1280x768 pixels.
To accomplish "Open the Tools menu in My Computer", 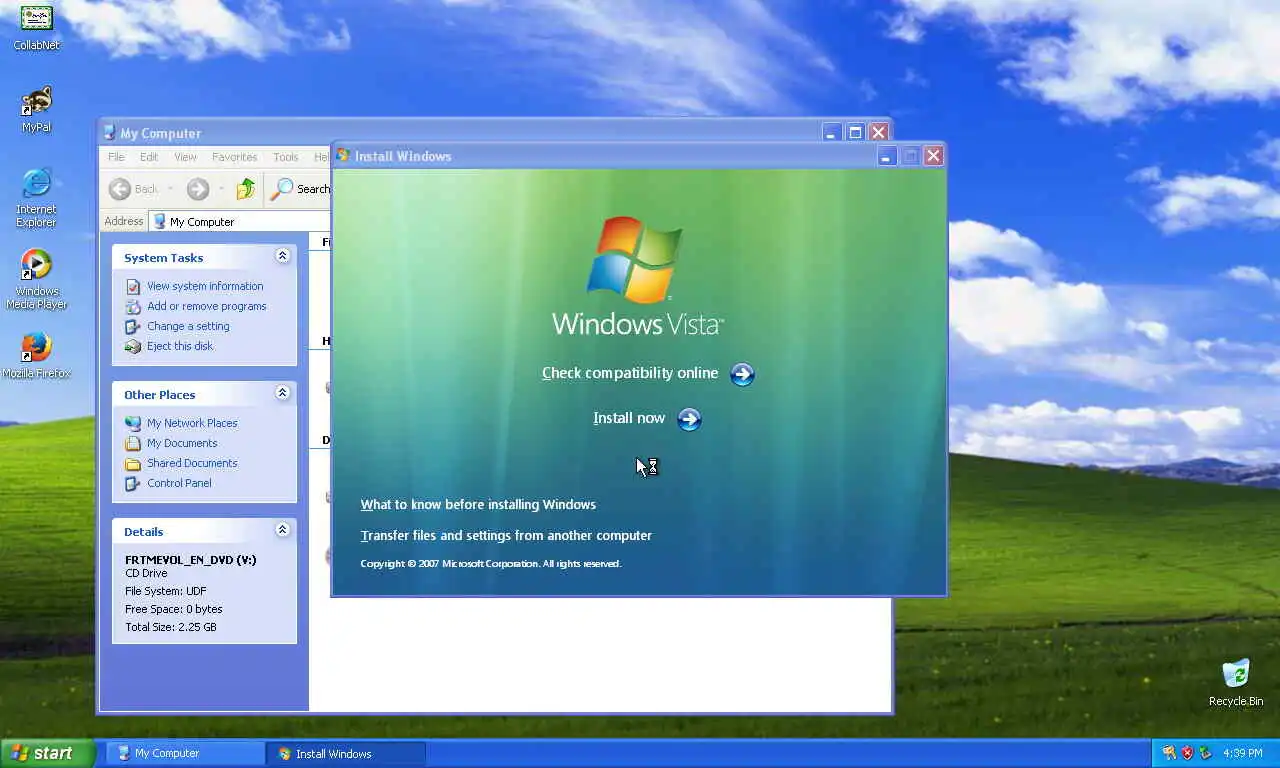I will 286,157.
